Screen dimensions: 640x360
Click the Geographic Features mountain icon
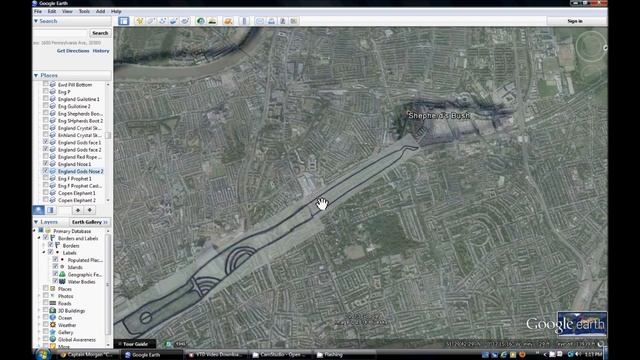click(62, 274)
